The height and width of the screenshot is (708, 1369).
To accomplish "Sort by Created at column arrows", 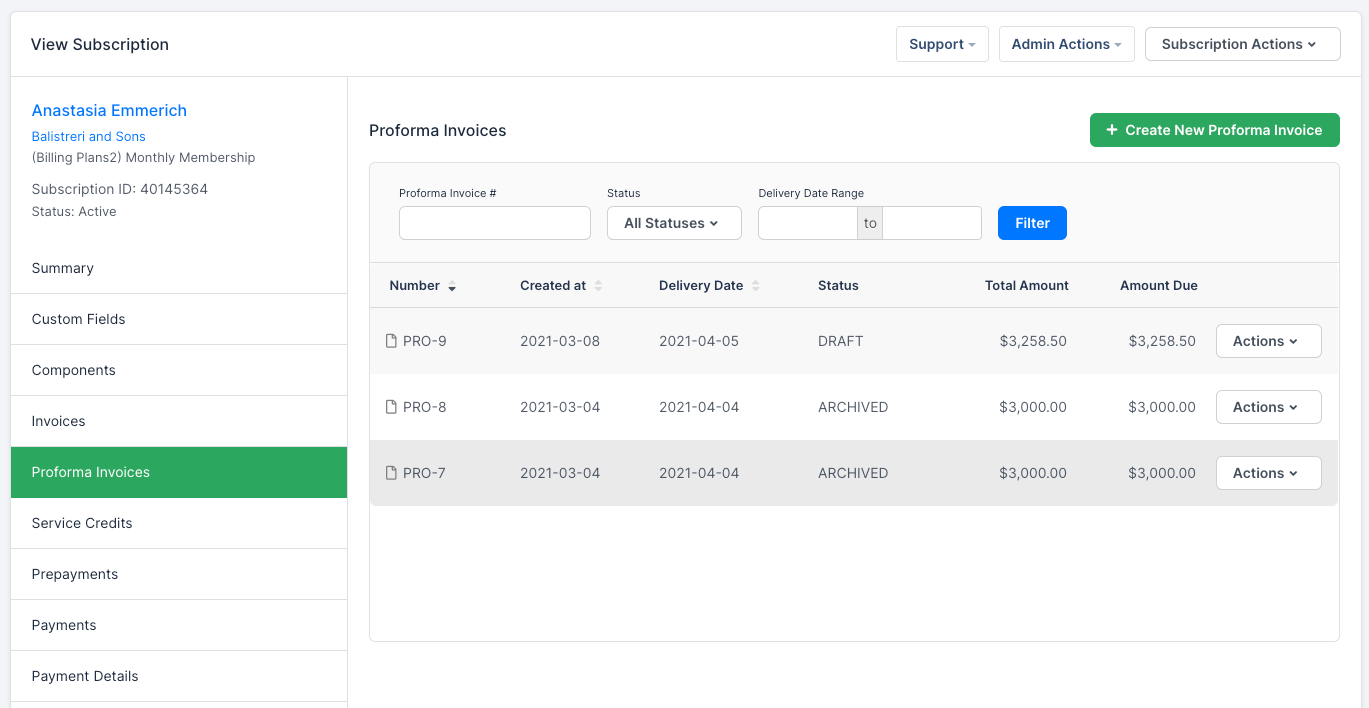I will pyautogui.click(x=598, y=286).
